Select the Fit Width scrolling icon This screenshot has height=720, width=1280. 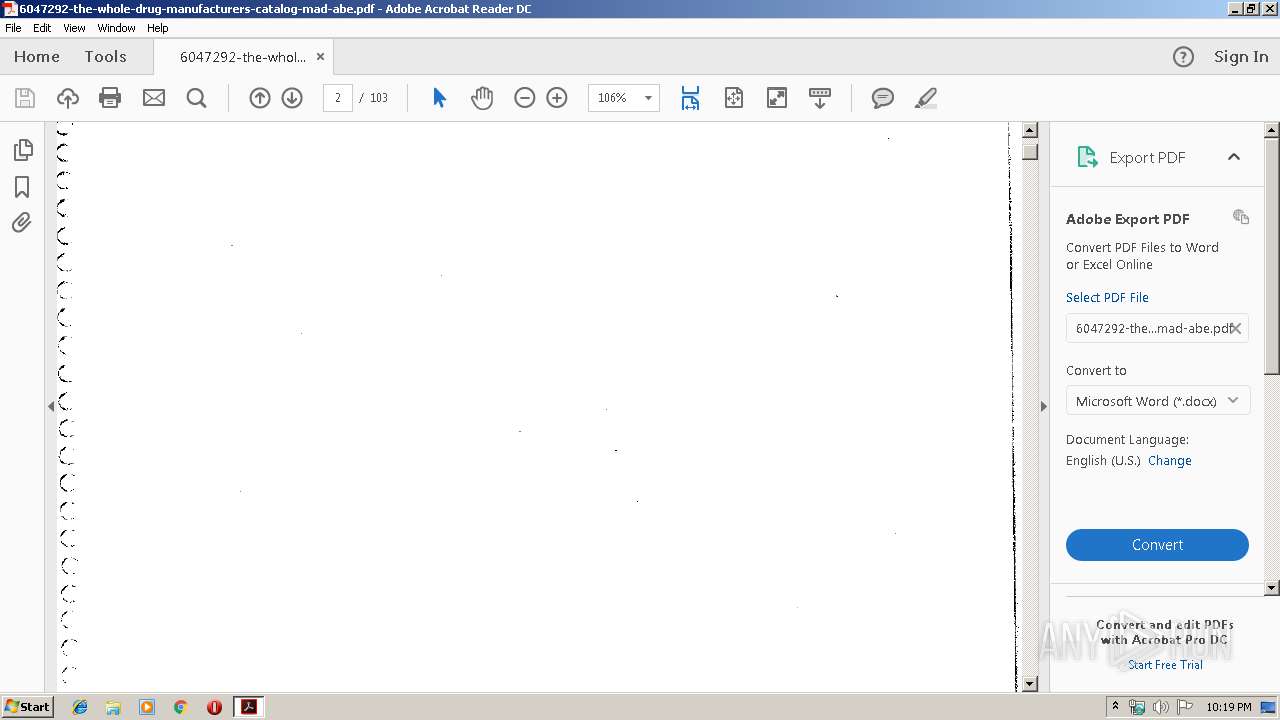690,98
